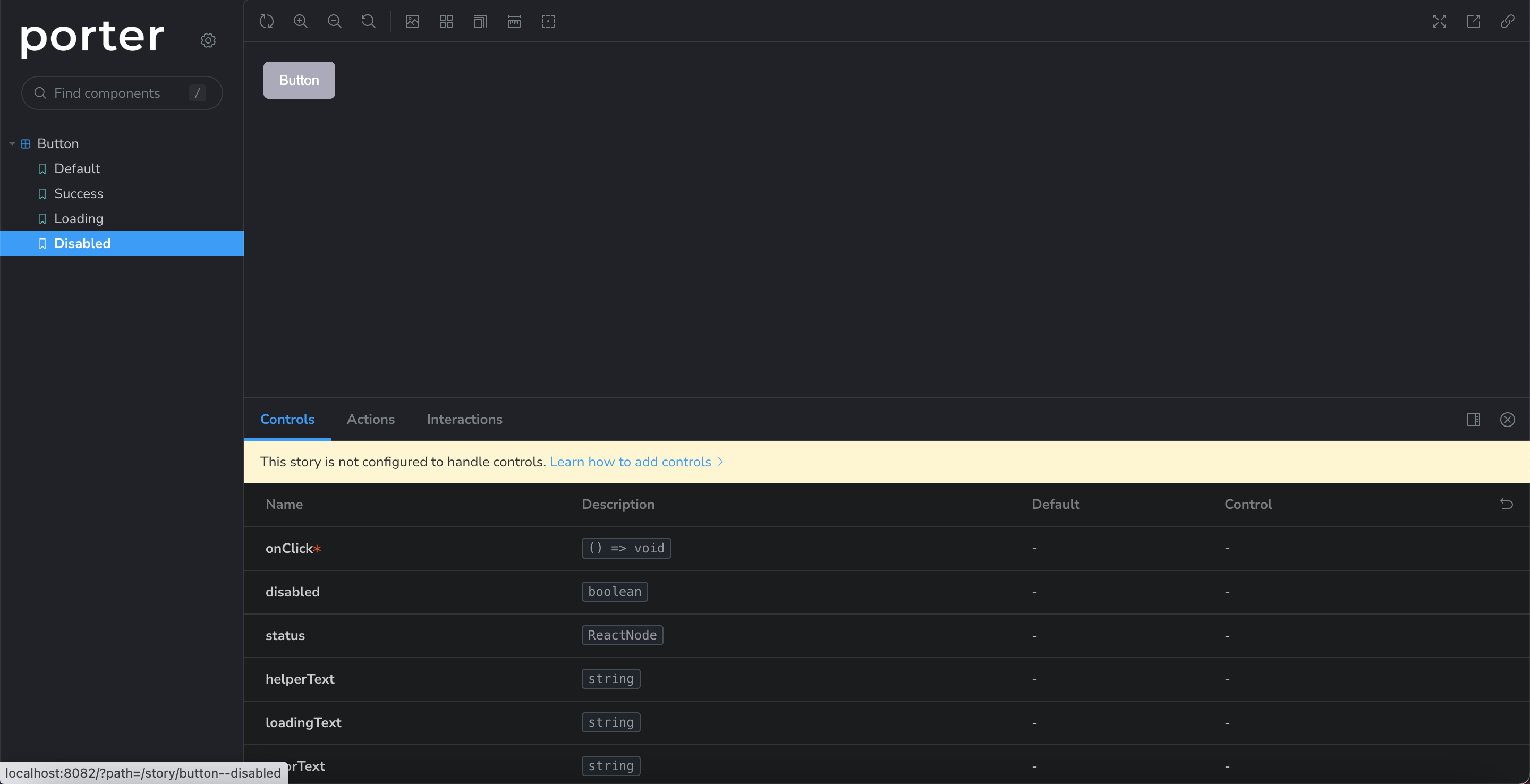Toggle the outline tool
Image resolution: width=1530 pixels, height=784 pixels.
pos(548,21)
